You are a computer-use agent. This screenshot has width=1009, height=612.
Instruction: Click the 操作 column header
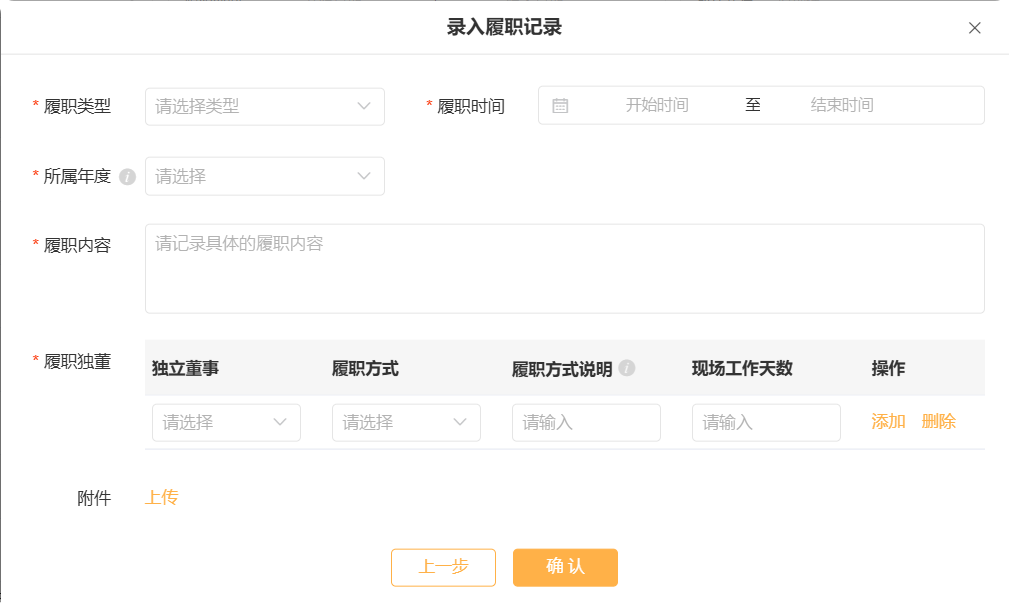(888, 368)
